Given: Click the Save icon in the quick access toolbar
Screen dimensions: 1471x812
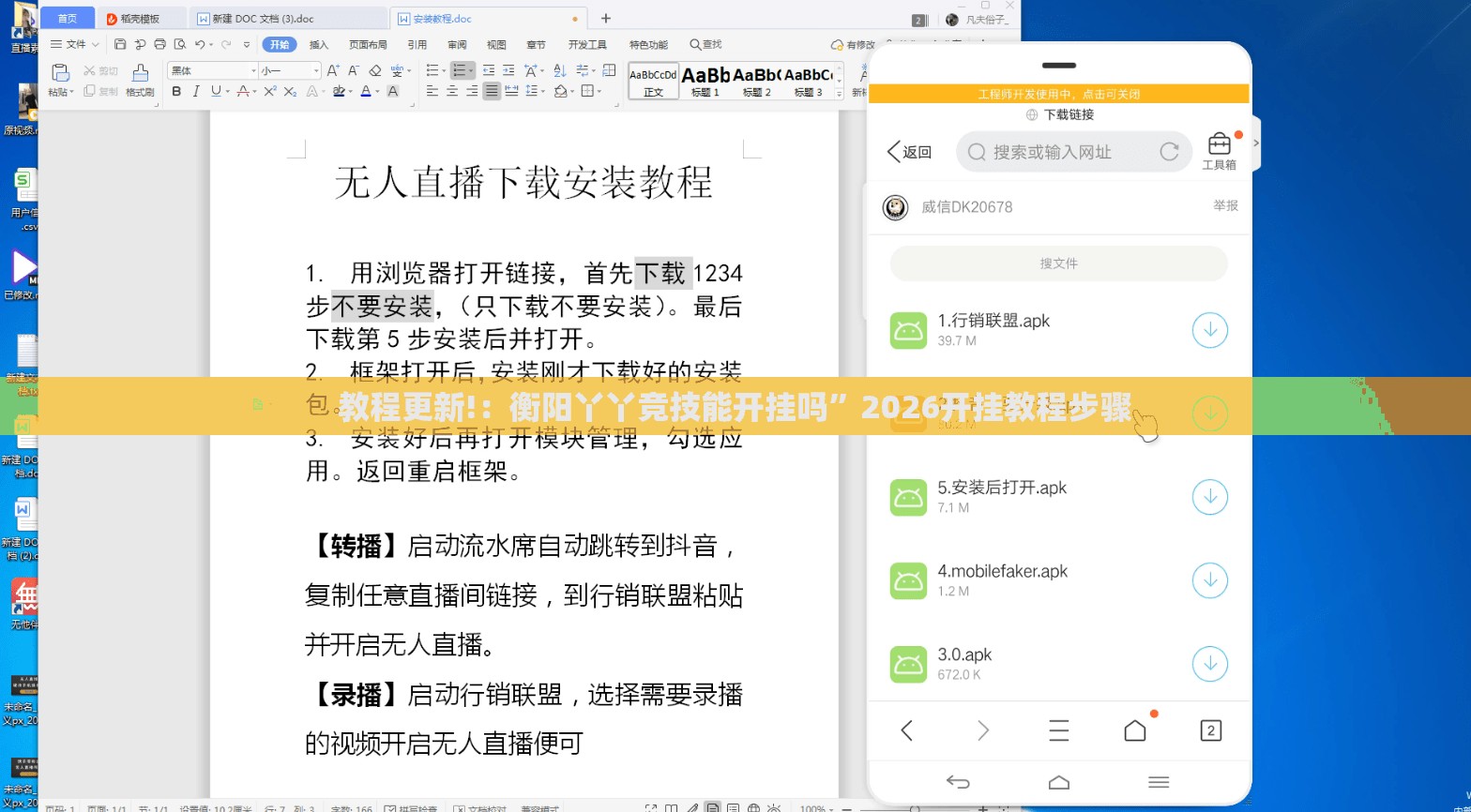Looking at the screenshot, I should pyautogui.click(x=120, y=44).
